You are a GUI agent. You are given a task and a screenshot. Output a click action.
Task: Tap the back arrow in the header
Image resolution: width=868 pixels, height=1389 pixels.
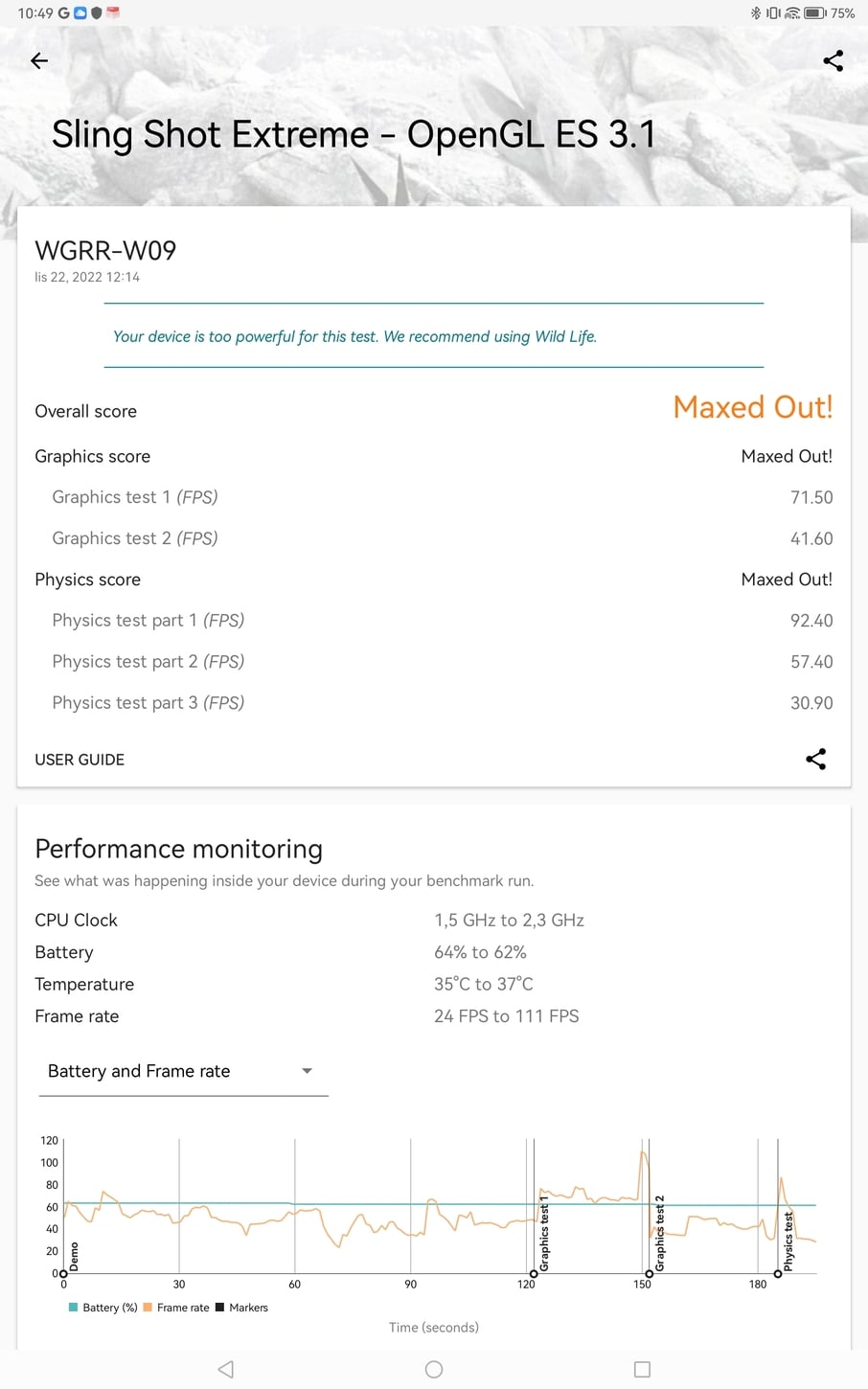39,61
